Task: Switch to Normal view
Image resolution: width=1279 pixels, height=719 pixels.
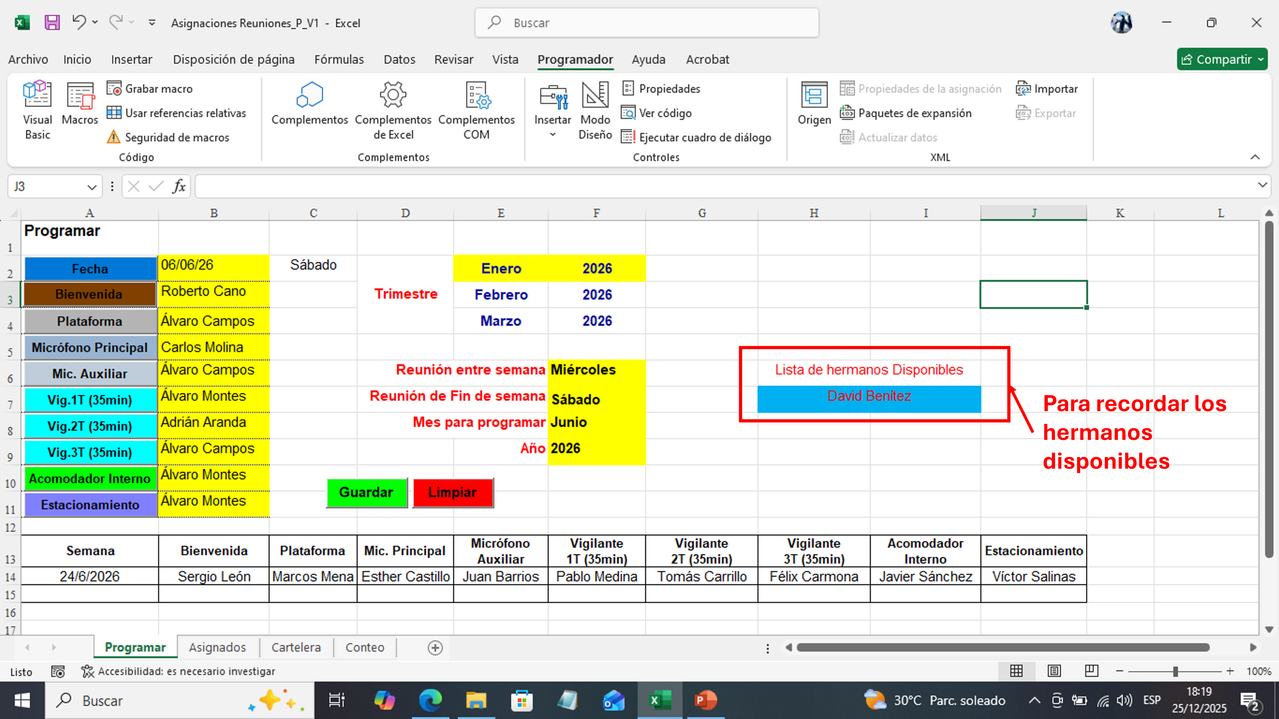Action: click(1016, 672)
